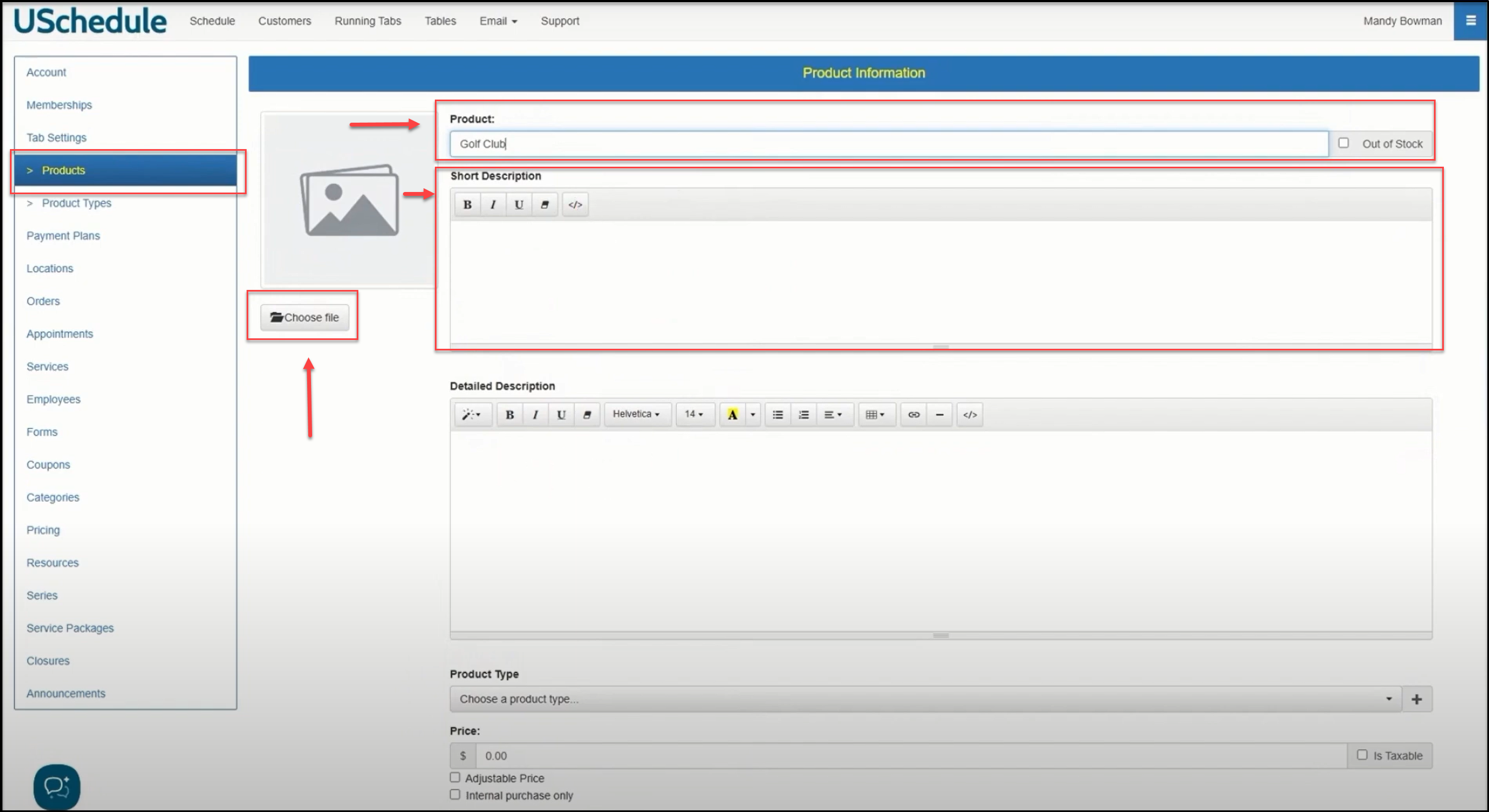Open Payment Plans in sidebar
Viewport: 1489px width, 812px height.
click(63, 235)
